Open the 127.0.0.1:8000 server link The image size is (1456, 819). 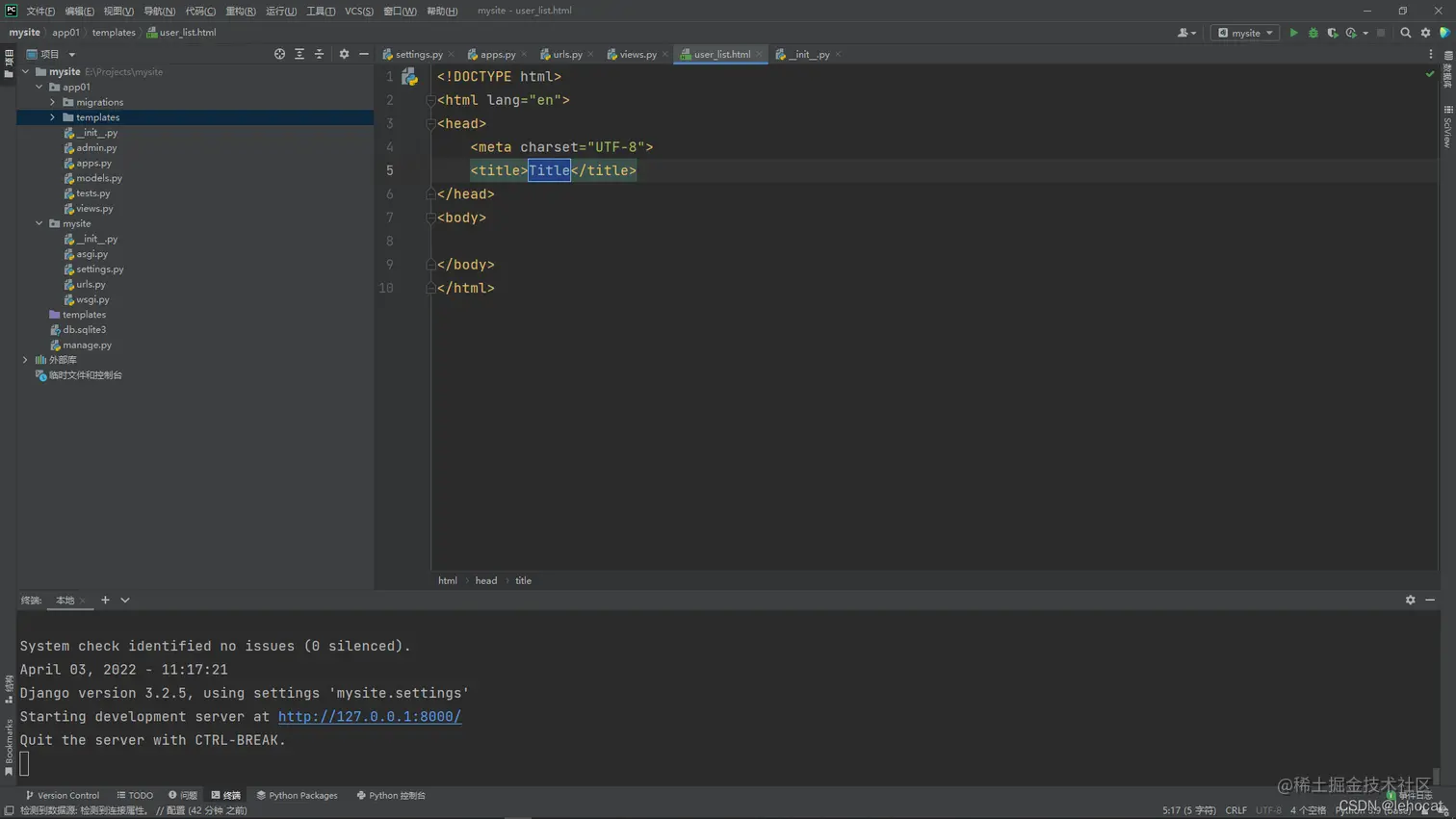(x=370, y=717)
